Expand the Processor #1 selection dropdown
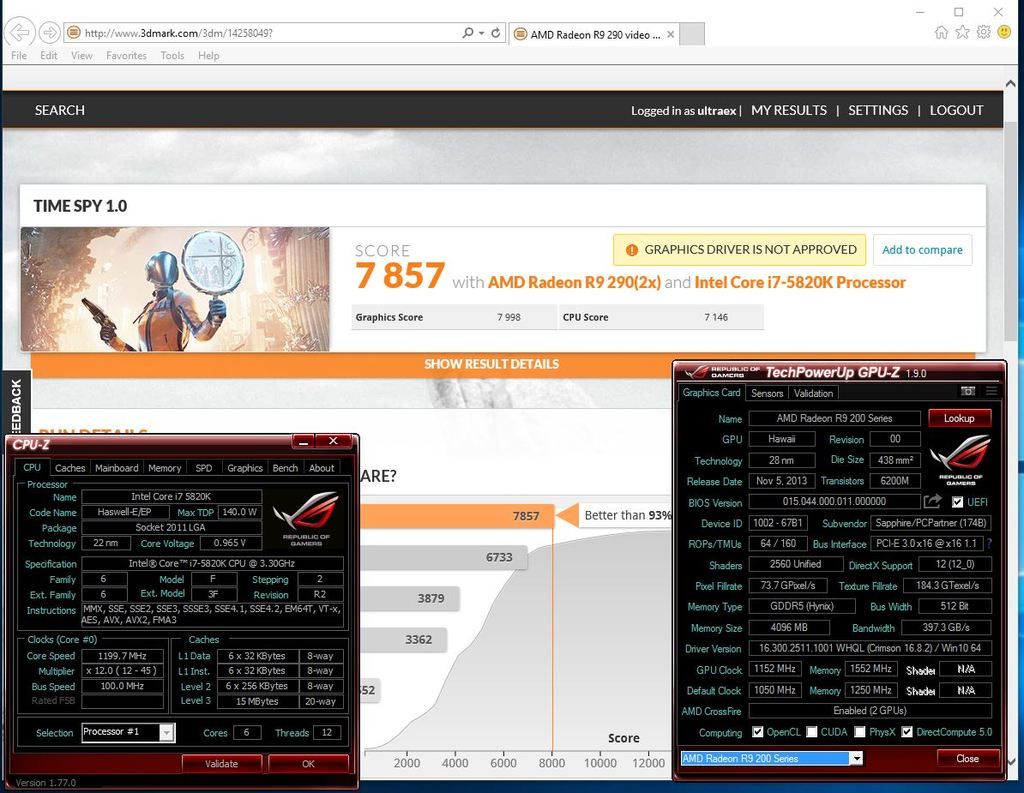 click(166, 733)
